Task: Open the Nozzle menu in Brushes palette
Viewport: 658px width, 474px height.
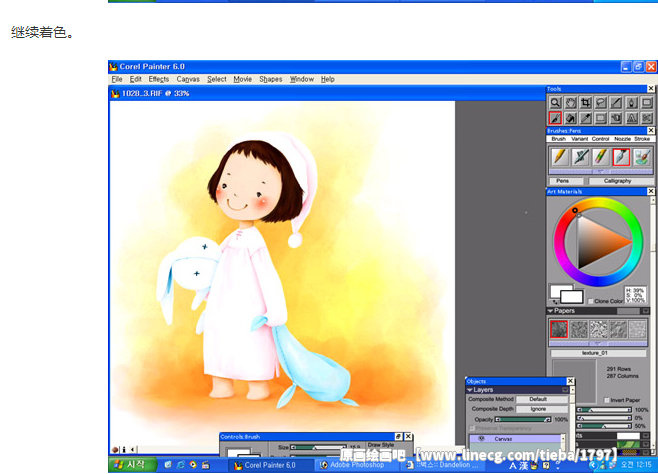Action: (x=622, y=139)
